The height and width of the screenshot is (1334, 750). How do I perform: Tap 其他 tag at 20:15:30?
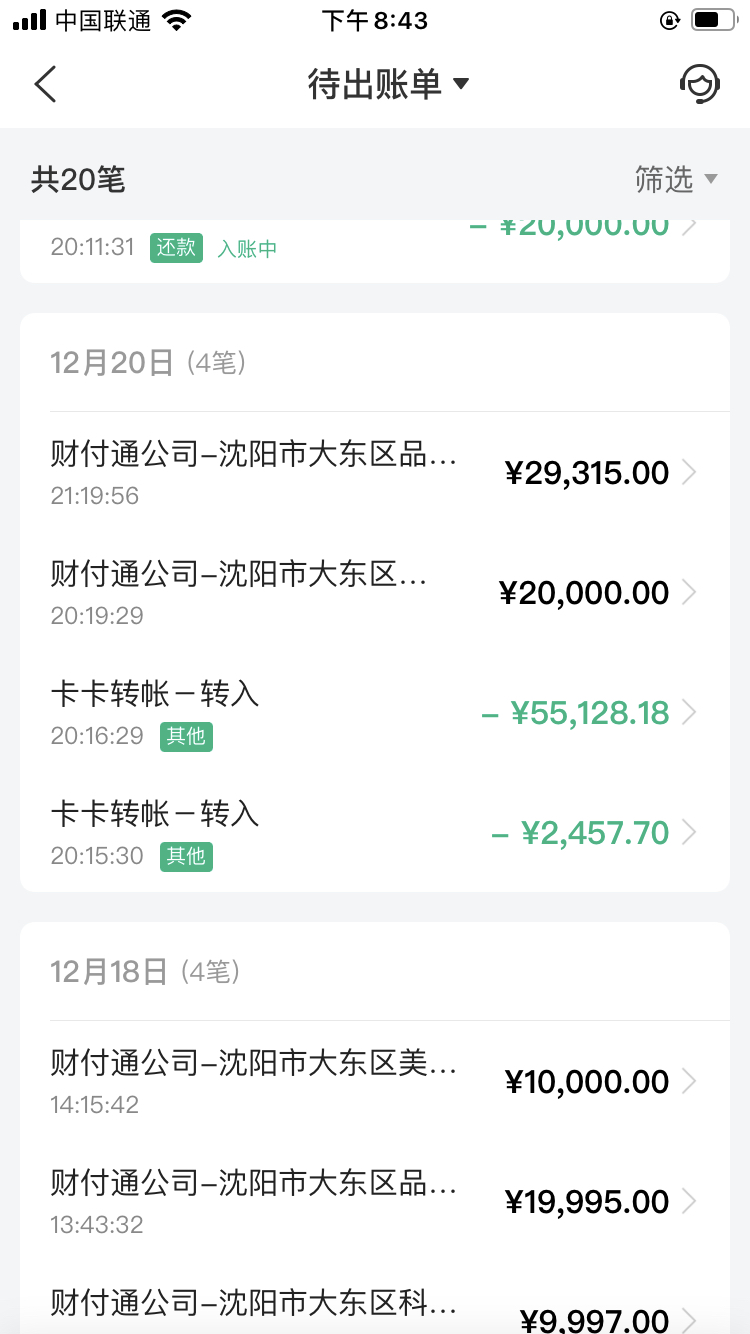click(x=186, y=857)
